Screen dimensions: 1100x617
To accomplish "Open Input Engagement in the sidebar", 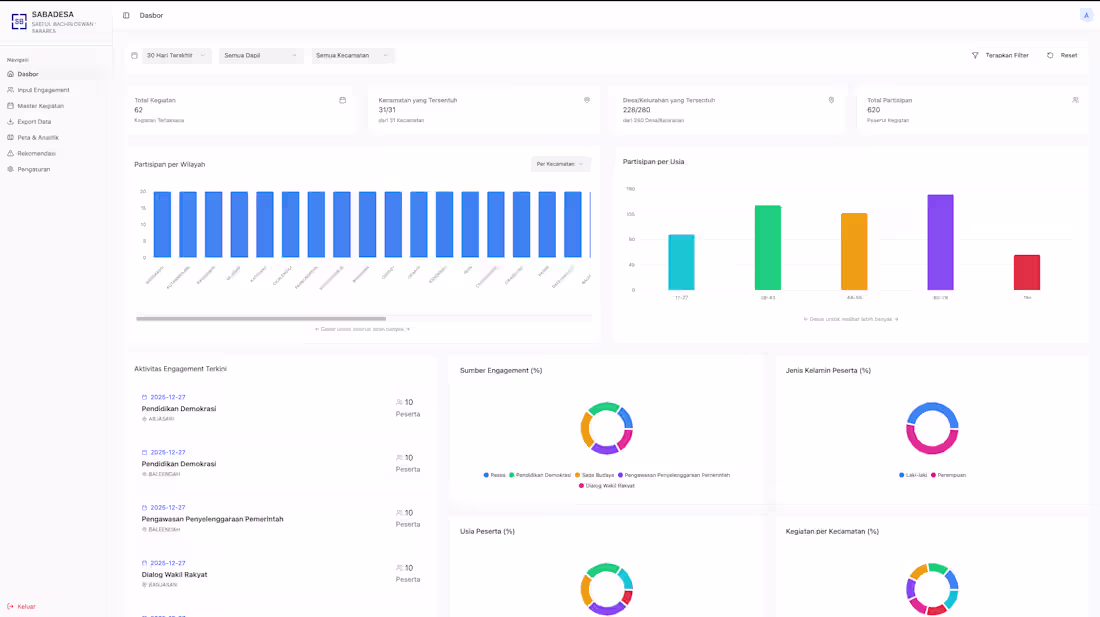I will tap(43, 90).
